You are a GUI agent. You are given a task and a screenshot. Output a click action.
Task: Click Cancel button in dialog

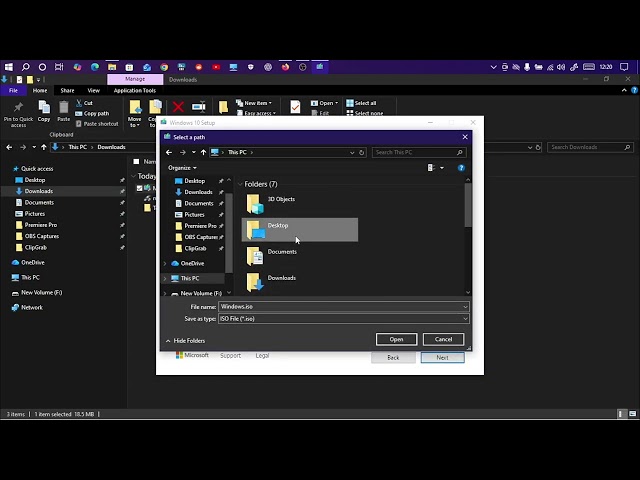click(443, 339)
